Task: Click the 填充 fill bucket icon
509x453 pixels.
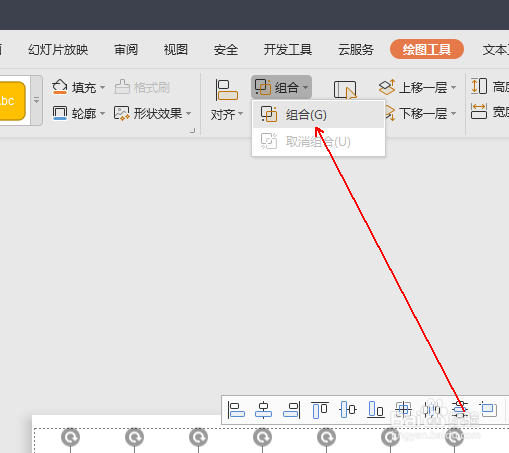Action: [60, 87]
